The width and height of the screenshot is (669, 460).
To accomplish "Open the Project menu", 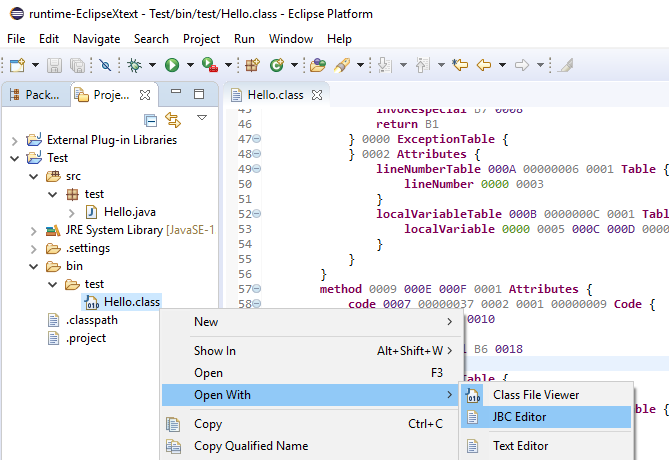I will pos(201,39).
